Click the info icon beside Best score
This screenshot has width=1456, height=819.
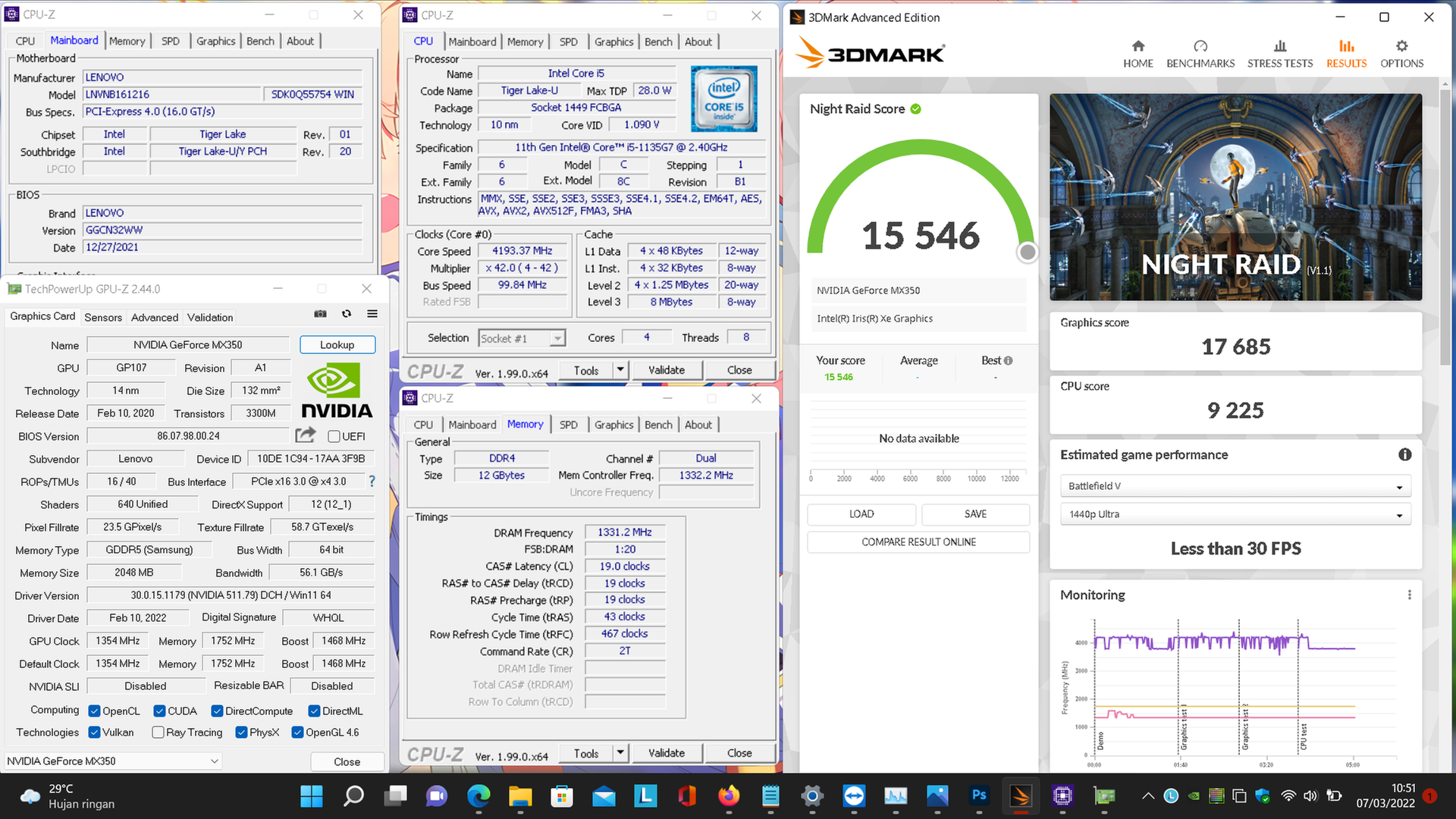click(x=1009, y=360)
